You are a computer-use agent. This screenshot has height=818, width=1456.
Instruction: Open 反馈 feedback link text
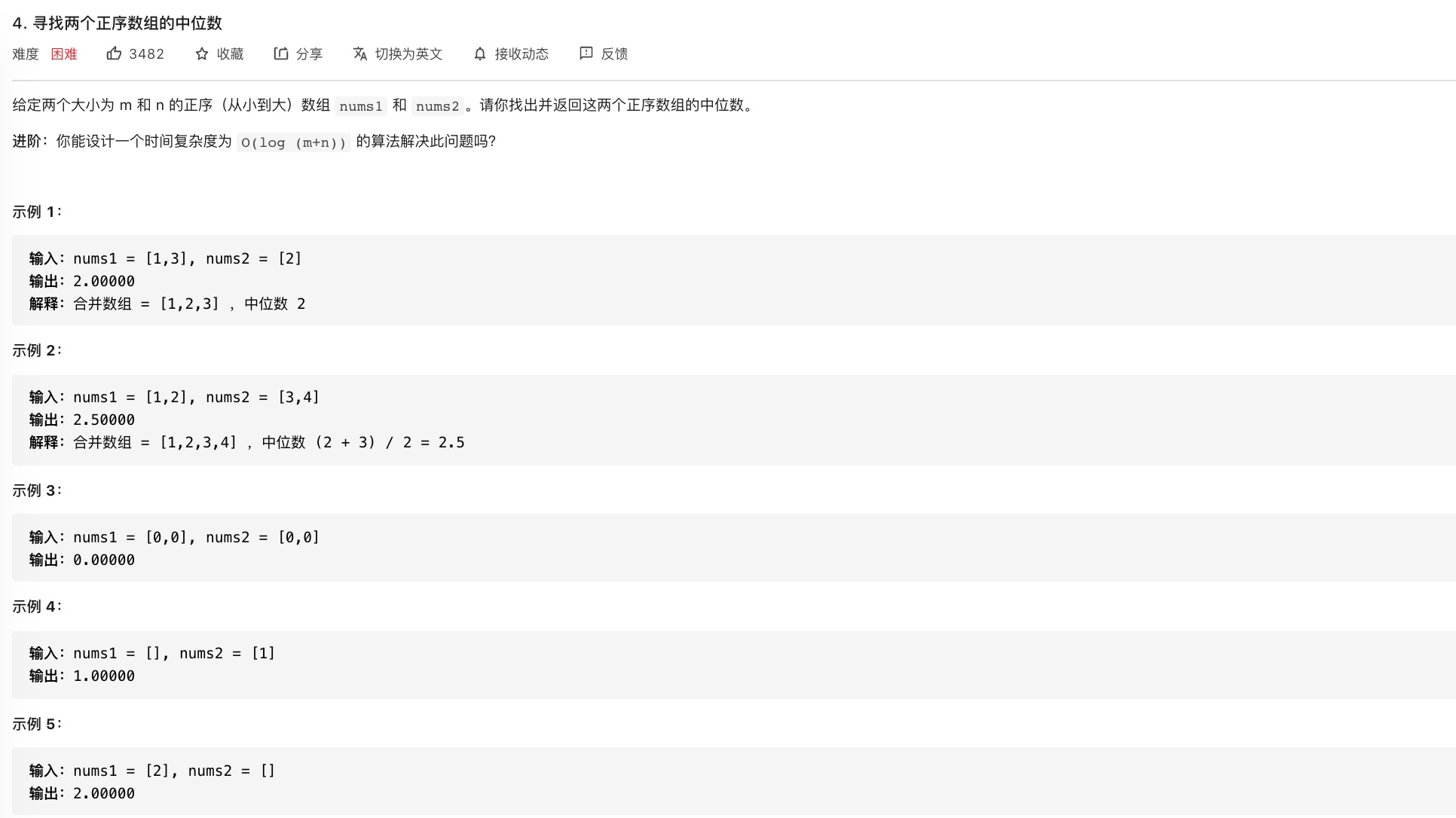pos(614,54)
